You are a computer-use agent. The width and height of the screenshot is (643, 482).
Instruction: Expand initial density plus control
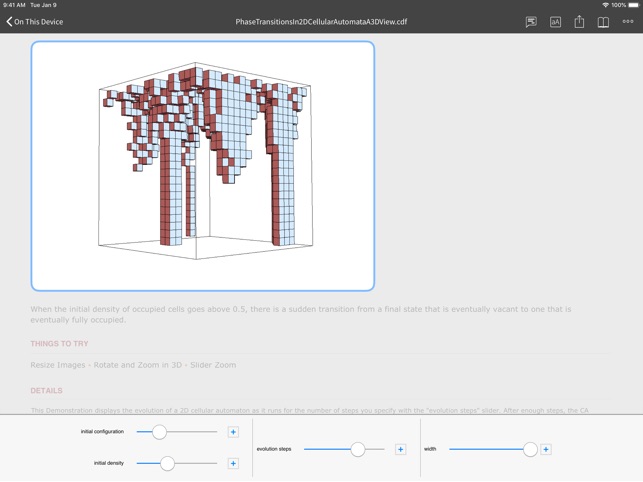233,463
